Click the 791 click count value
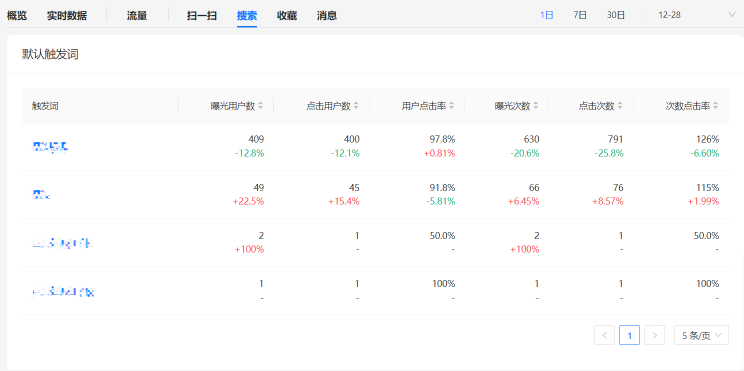Image resolution: width=744 pixels, height=371 pixels. click(x=615, y=139)
